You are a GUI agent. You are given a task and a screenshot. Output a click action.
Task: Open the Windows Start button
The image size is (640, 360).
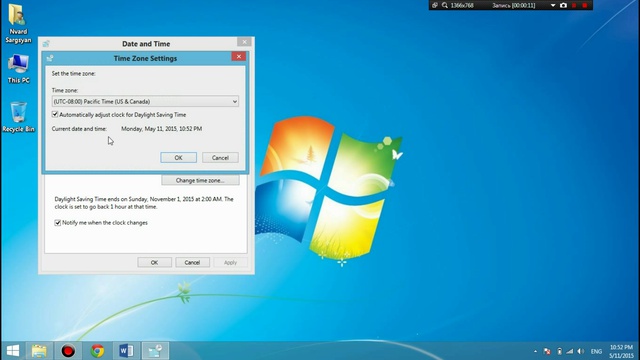13,351
